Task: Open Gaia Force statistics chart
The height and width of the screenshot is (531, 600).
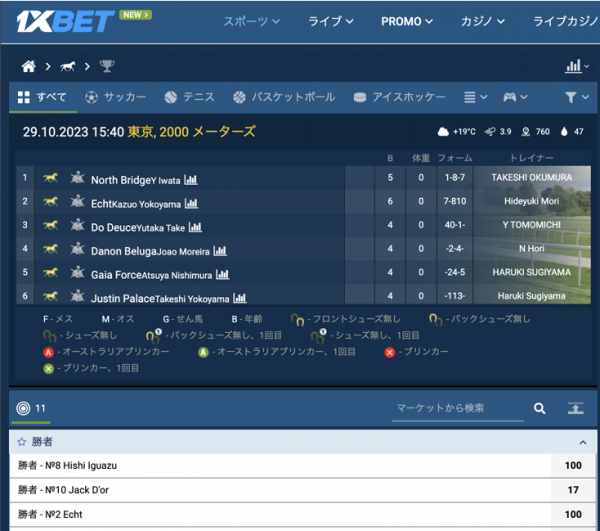Action: pos(222,275)
